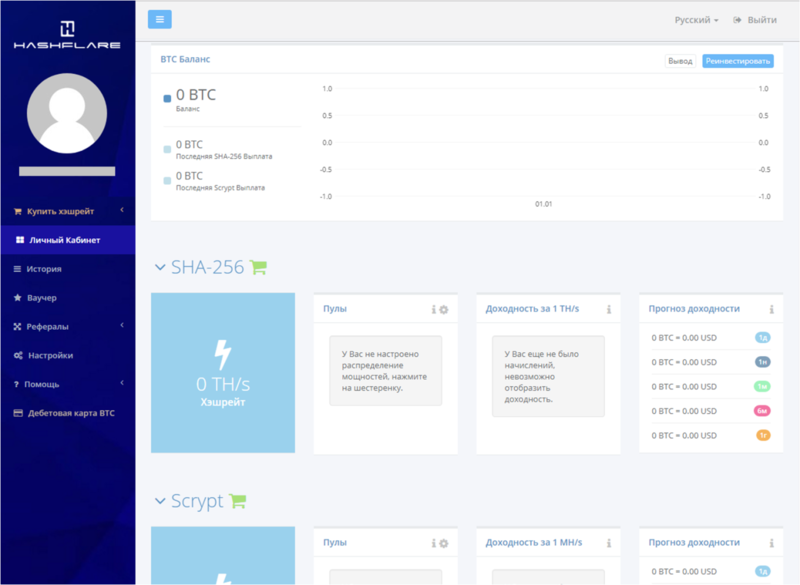This screenshot has width=800, height=585.
Task: Click the hamburger menu toggle button
Action: tap(160, 19)
